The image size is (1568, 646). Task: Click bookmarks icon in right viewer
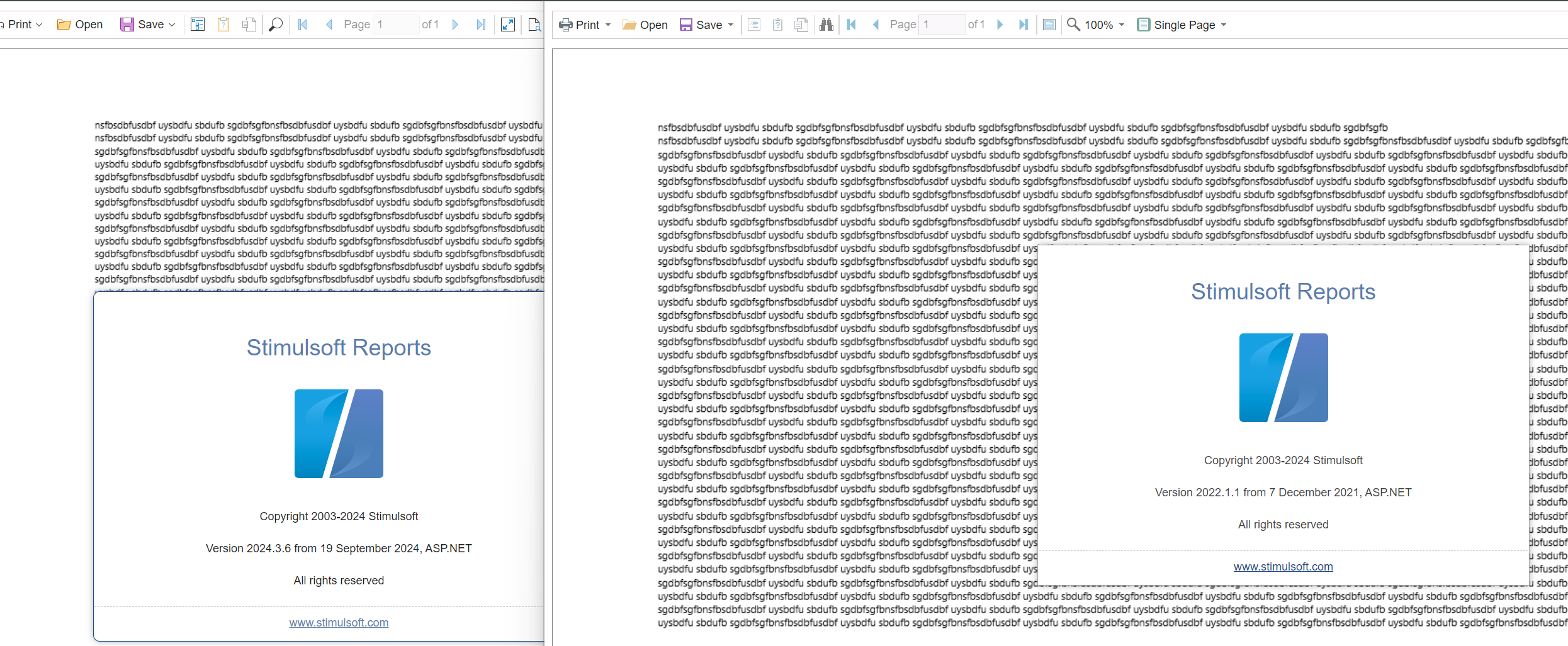pos(754,25)
